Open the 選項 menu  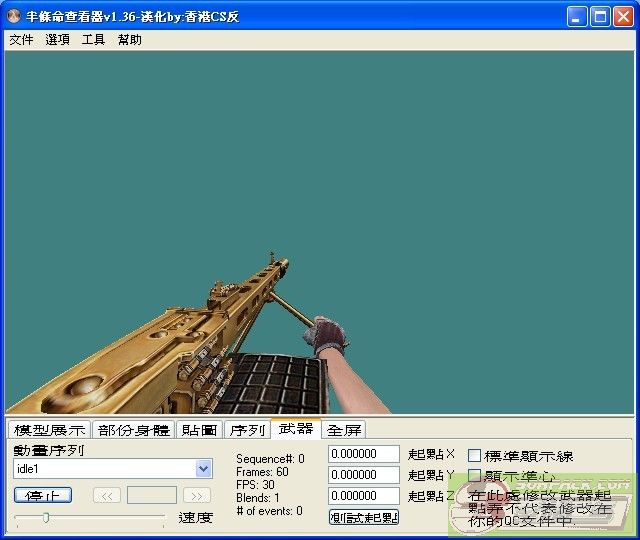[x=58, y=40]
